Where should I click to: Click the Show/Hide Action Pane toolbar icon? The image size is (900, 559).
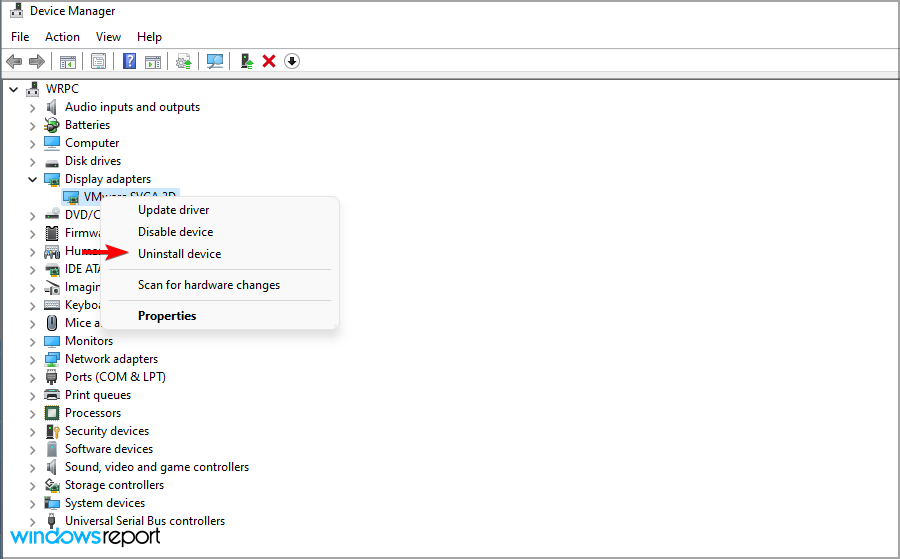click(153, 61)
